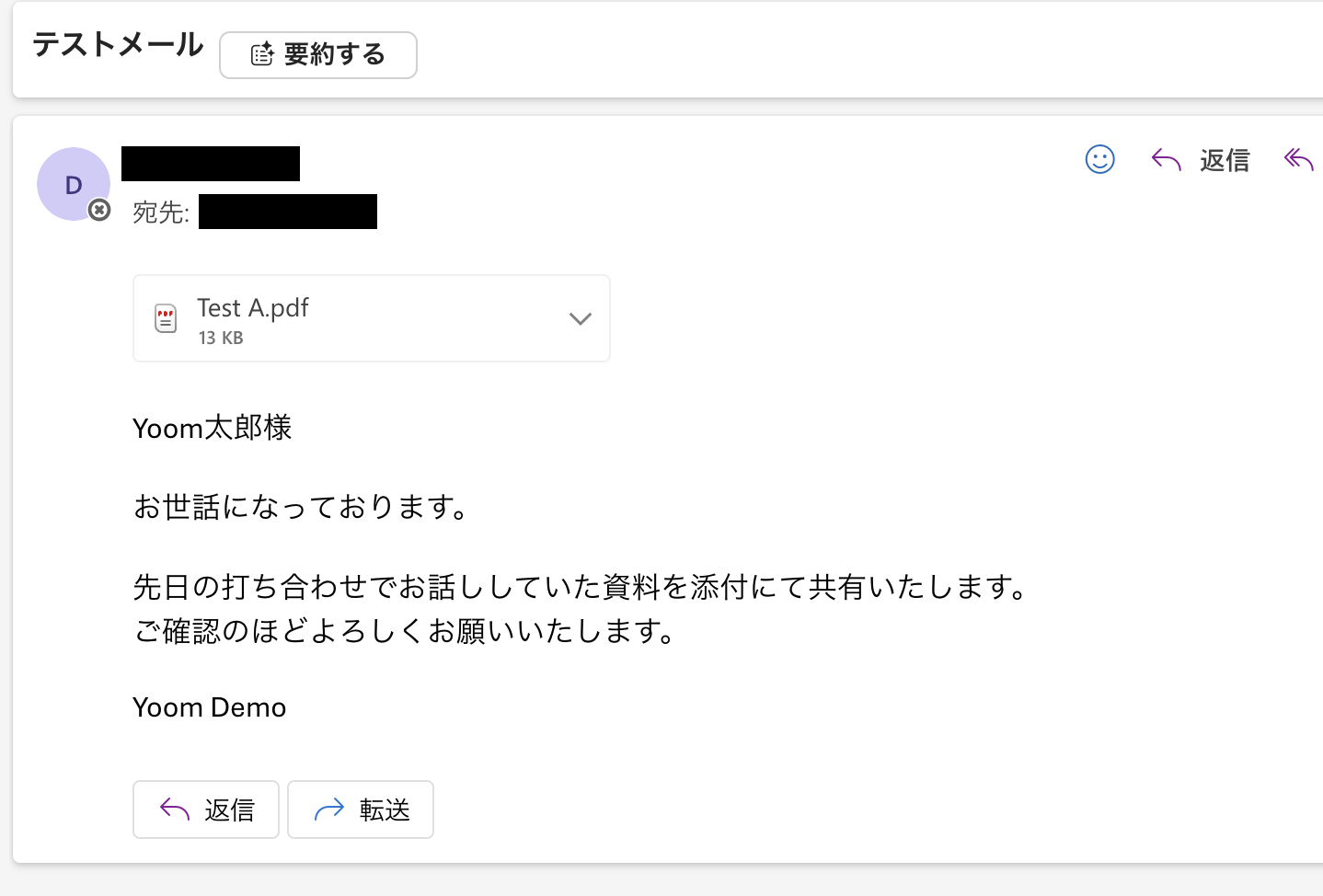Click the sentence starting with 先日の打ち合わせ
Image resolution: width=1323 pixels, height=896 pixels.
pos(580,586)
